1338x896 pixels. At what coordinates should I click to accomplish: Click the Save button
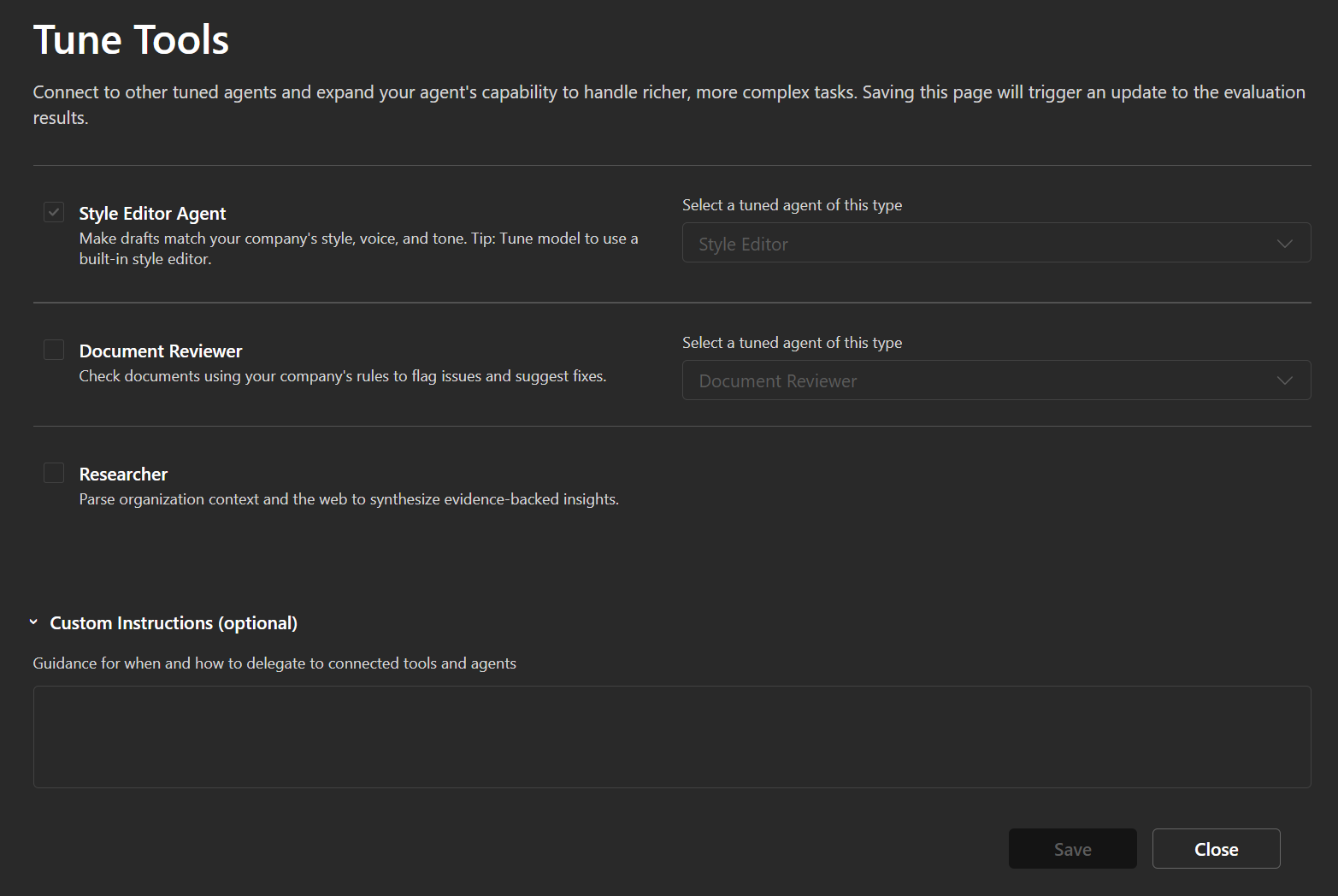(1072, 849)
